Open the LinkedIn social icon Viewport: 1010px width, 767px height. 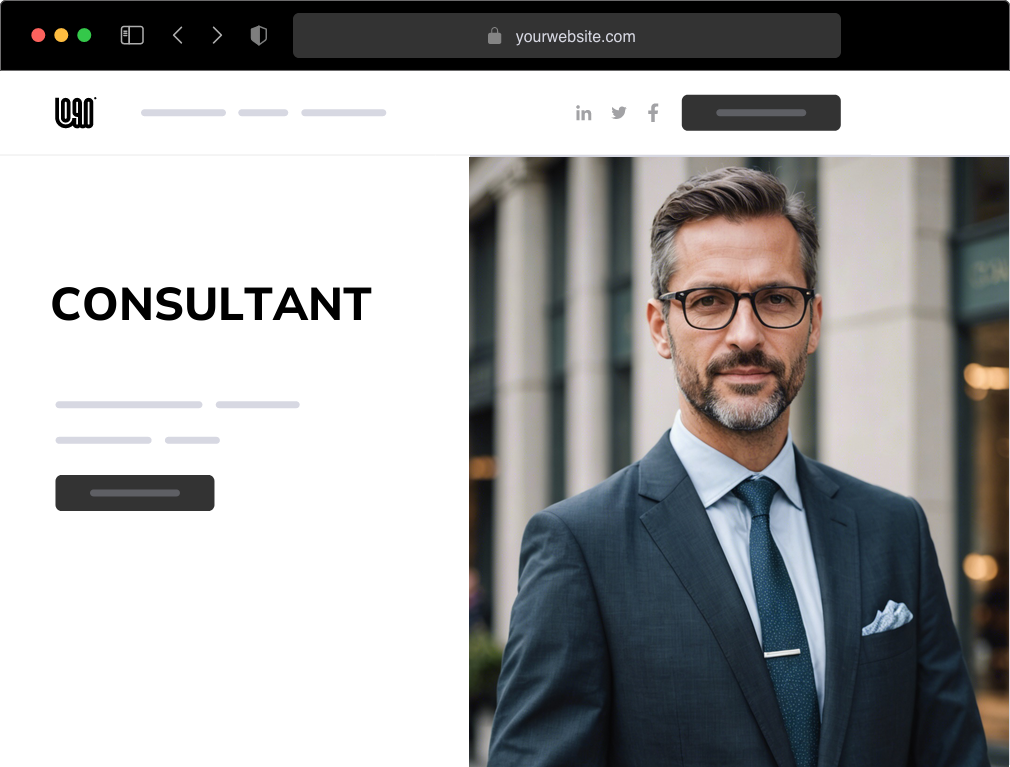coord(584,113)
